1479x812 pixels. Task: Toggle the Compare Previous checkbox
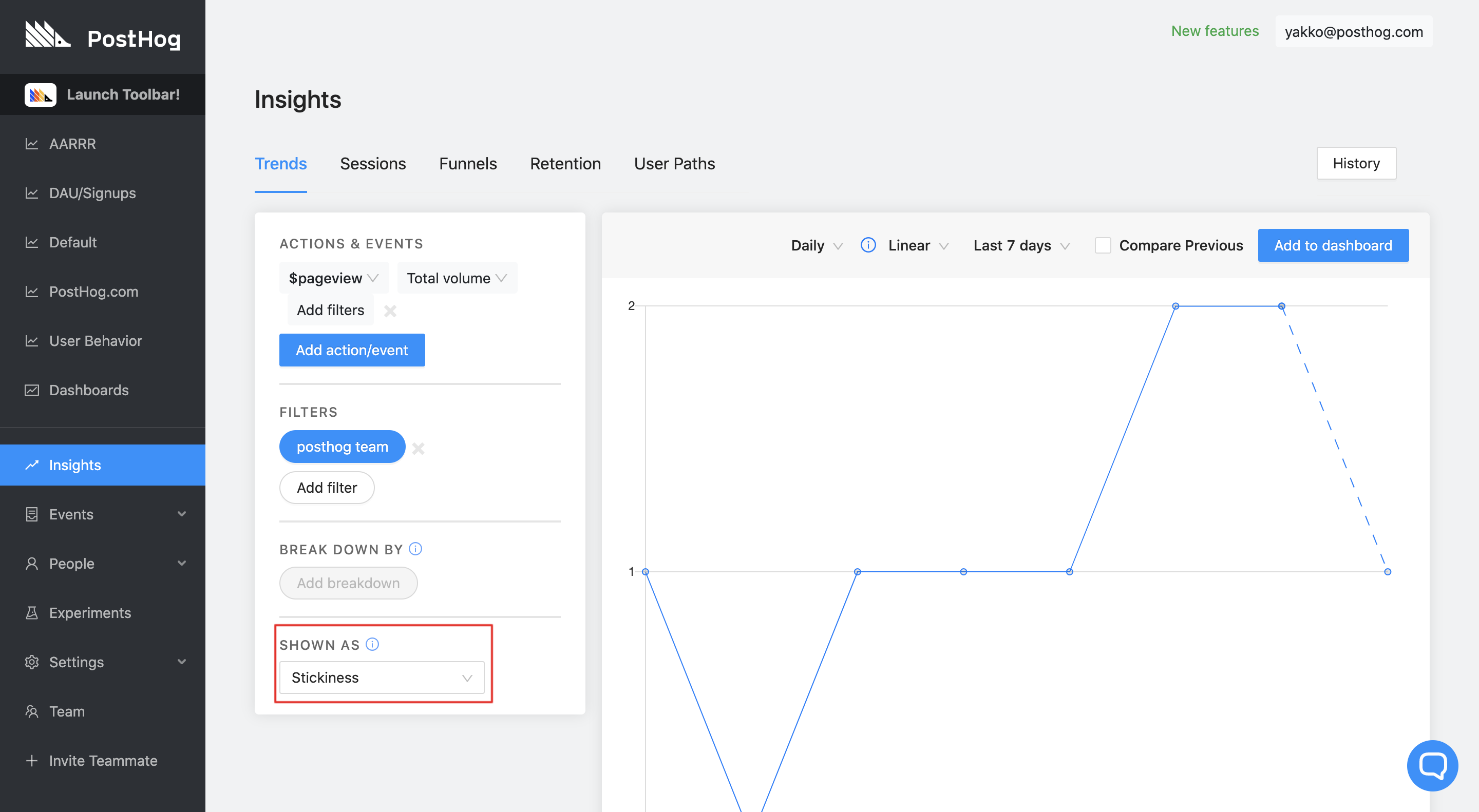pyautogui.click(x=1103, y=246)
